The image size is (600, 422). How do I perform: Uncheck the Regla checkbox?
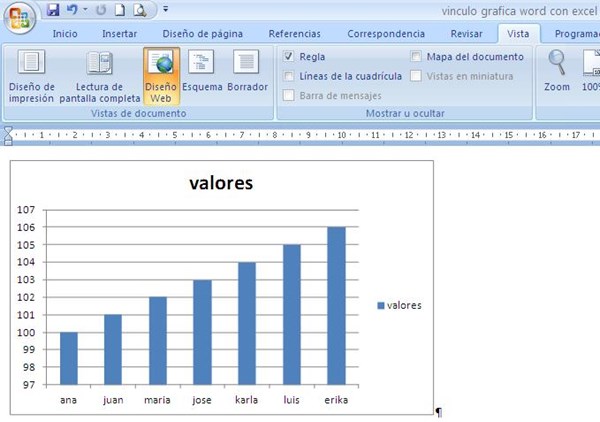(289, 57)
